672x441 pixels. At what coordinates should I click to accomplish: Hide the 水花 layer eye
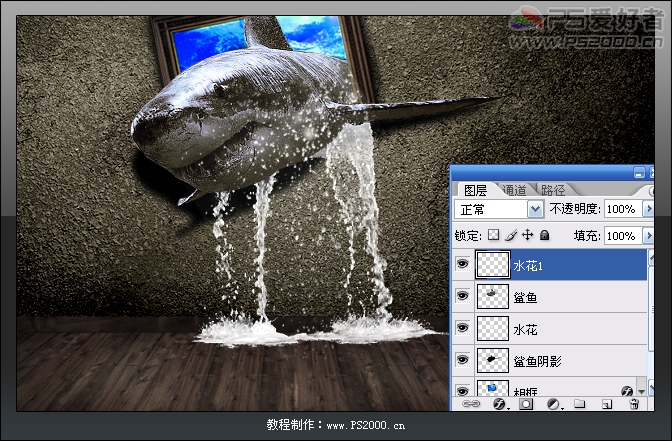(462, 328)
